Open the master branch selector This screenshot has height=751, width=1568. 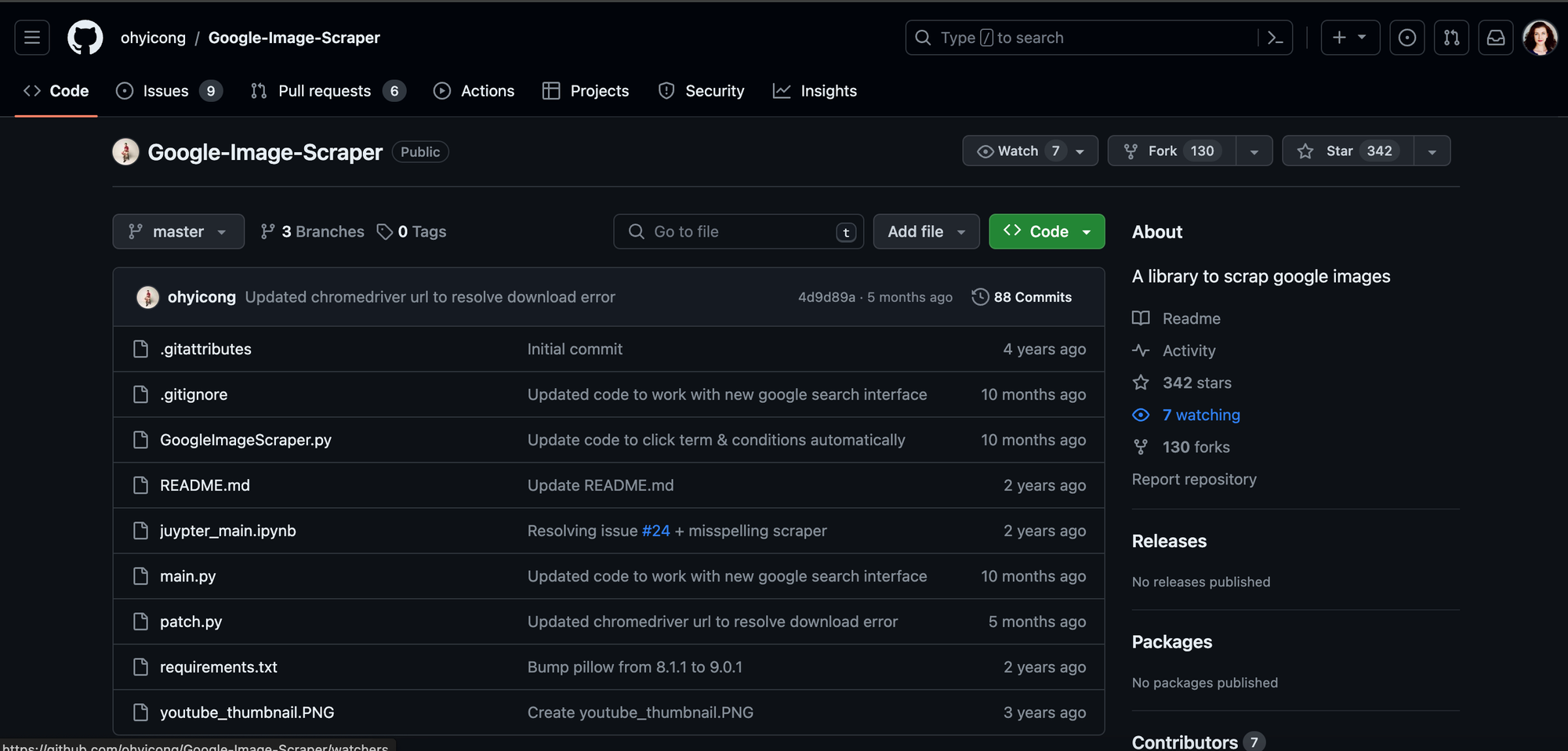pyautogui.click(x=178, y=231)
